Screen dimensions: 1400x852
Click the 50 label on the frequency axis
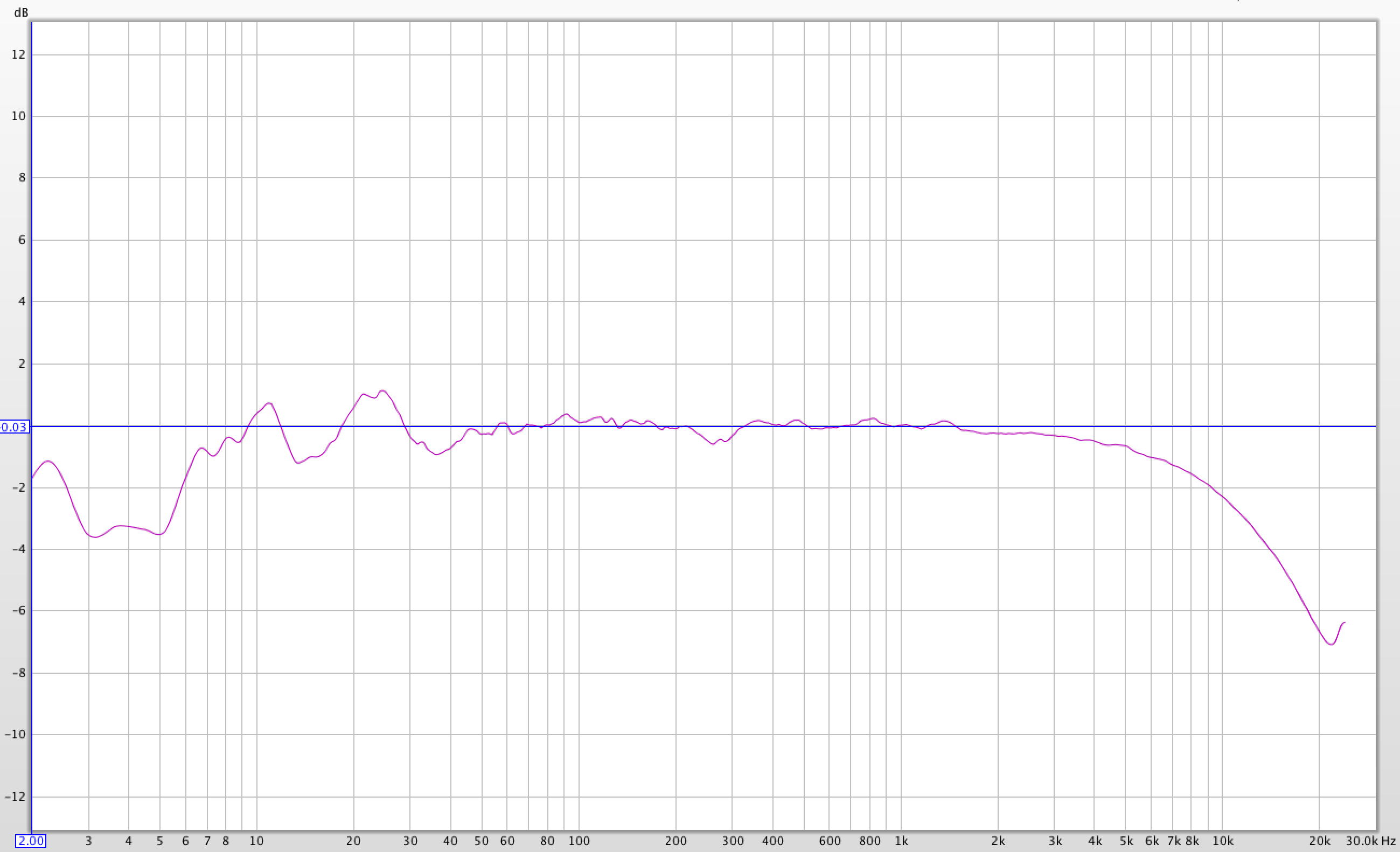[x=482, y=841]
